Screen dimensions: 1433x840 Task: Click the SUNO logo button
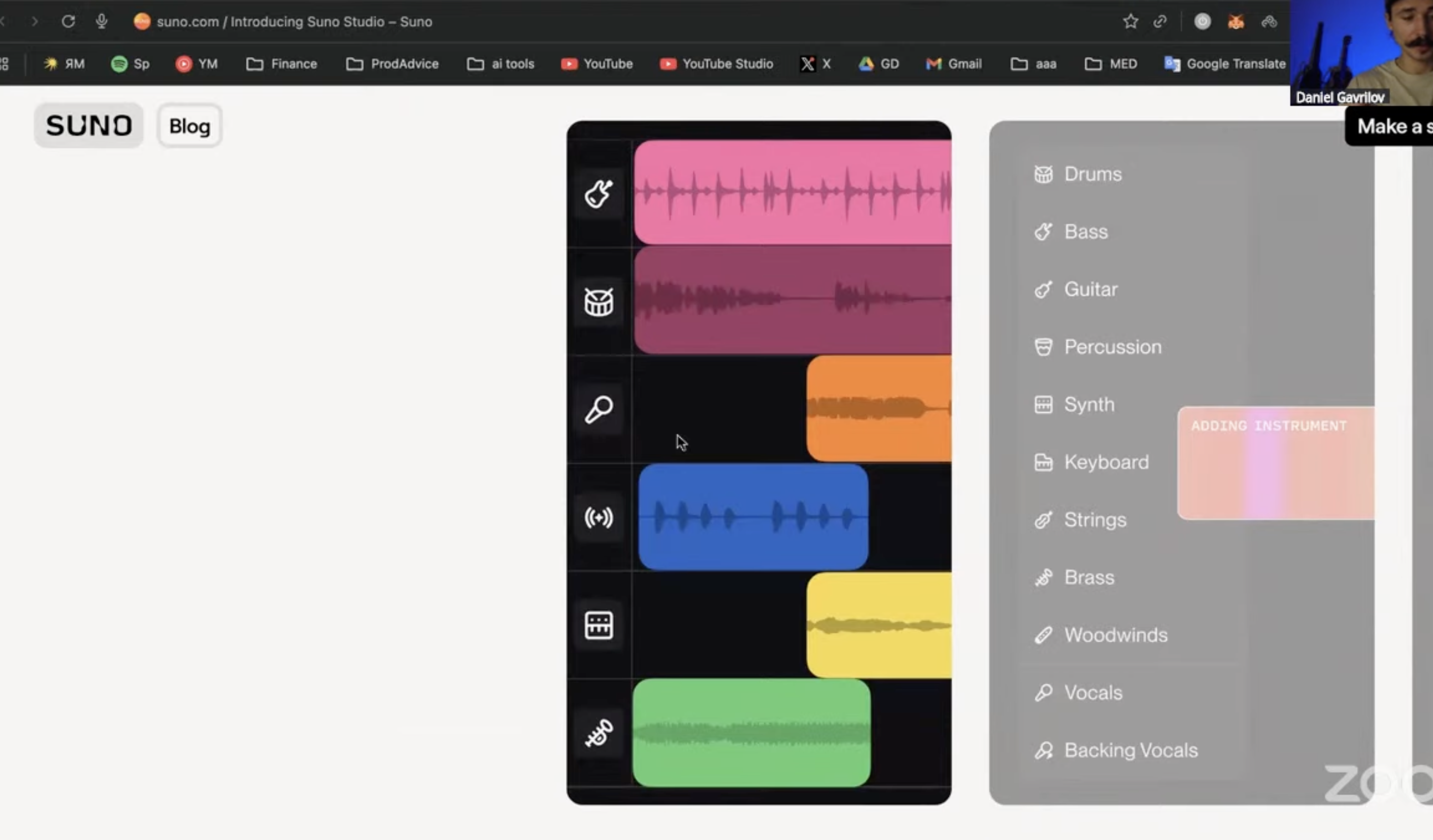89,126
